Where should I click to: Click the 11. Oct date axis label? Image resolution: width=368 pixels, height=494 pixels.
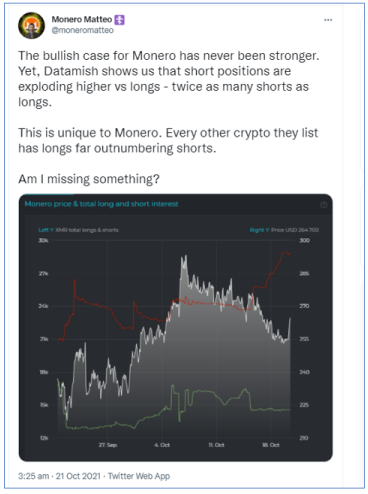click(216, 445)
